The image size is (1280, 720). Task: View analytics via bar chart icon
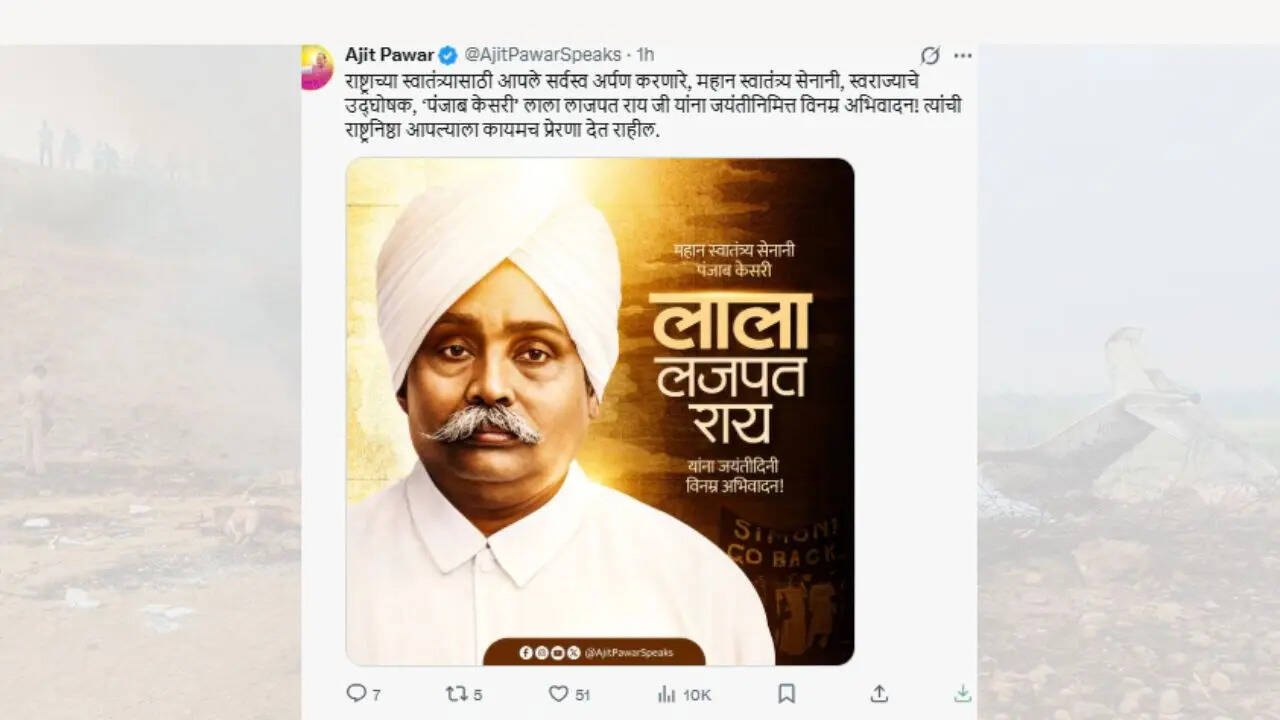coord(666,693)
